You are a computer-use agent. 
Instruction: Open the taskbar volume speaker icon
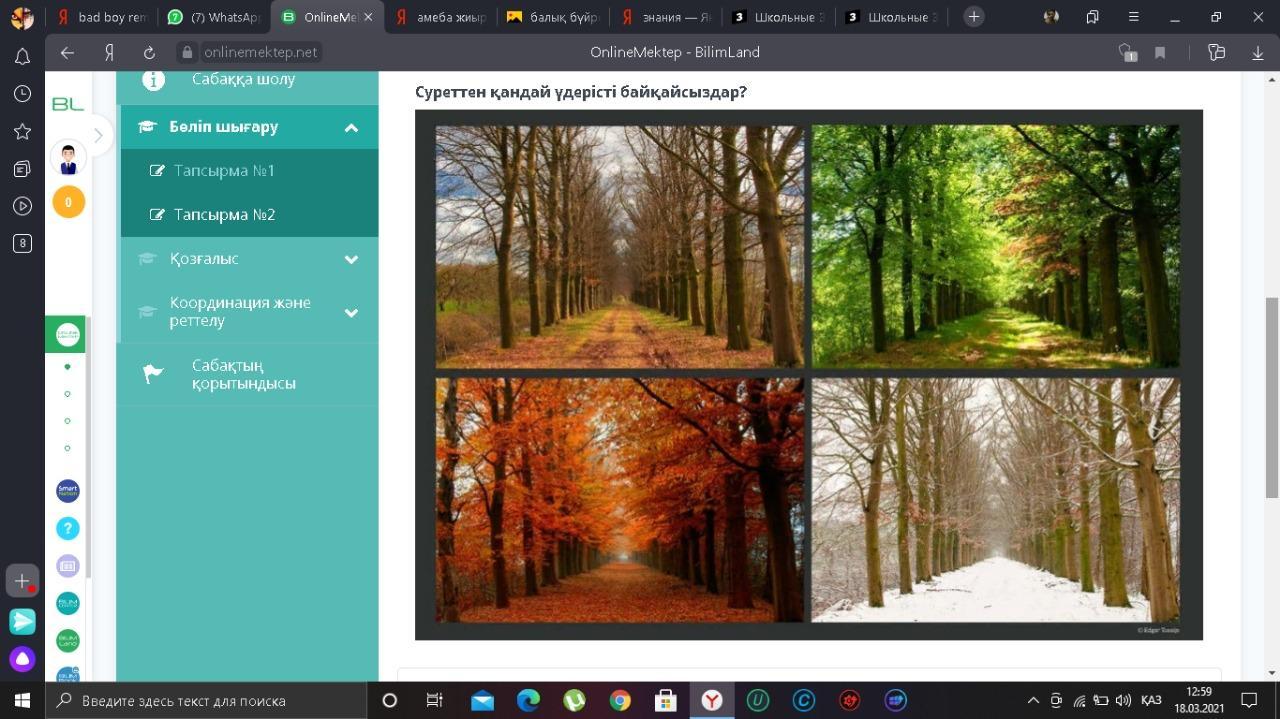[1123, 701]
